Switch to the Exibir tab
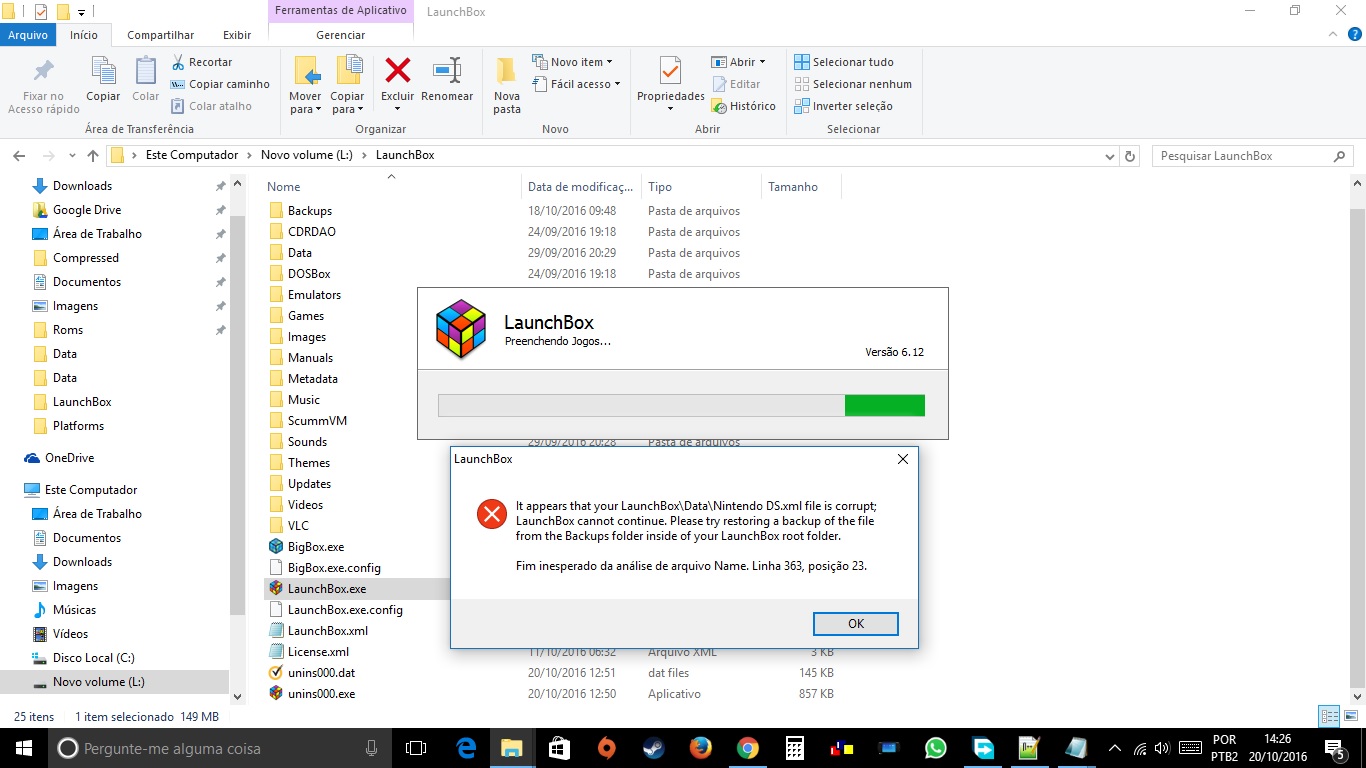The image size is (1366, 768). pyautogui.click(x=237, y=35)
